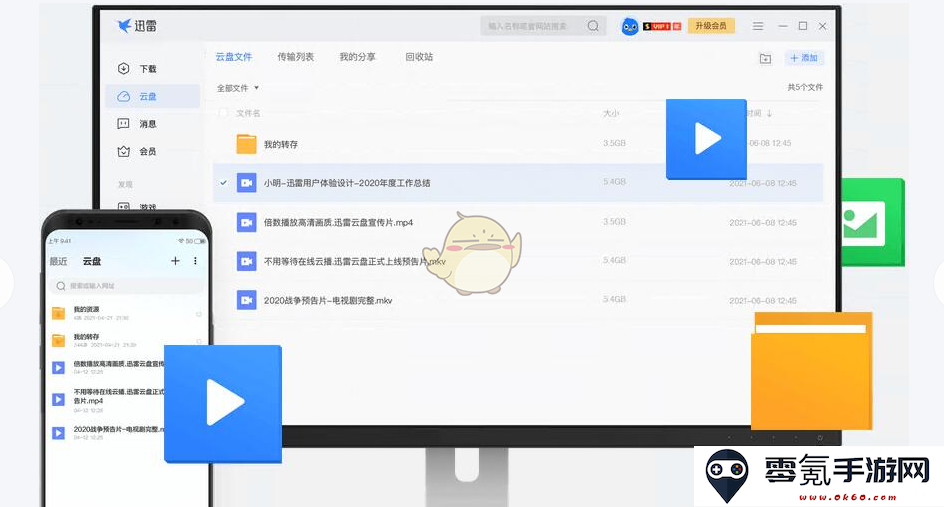Tap play icon of 倍数播放 file on phone
The height and width of the screenshot is (507, 944).
click(x=58, y=367)
